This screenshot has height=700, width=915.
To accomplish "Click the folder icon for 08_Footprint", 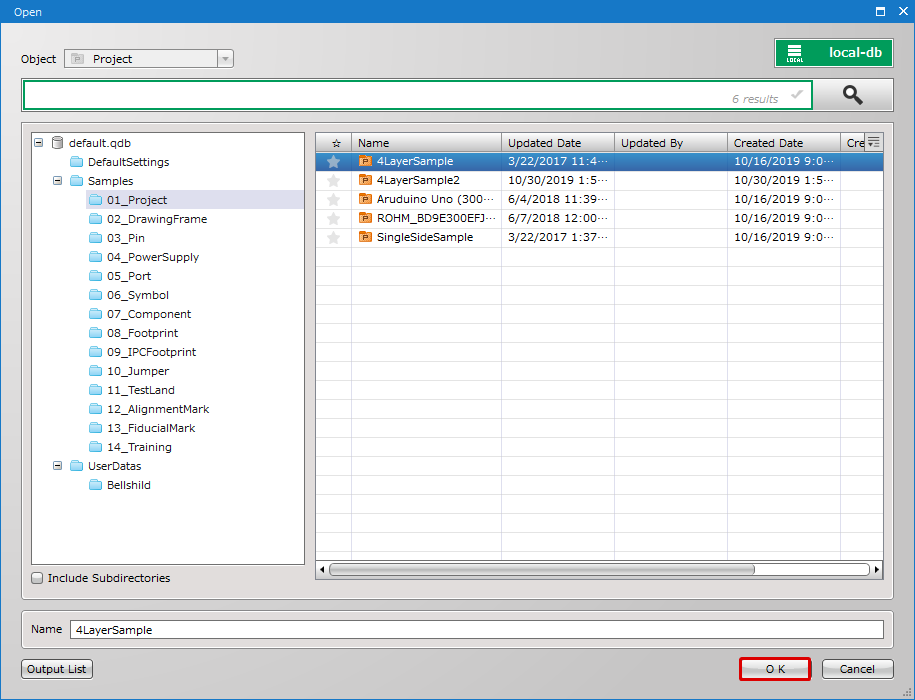I will 97,332.
